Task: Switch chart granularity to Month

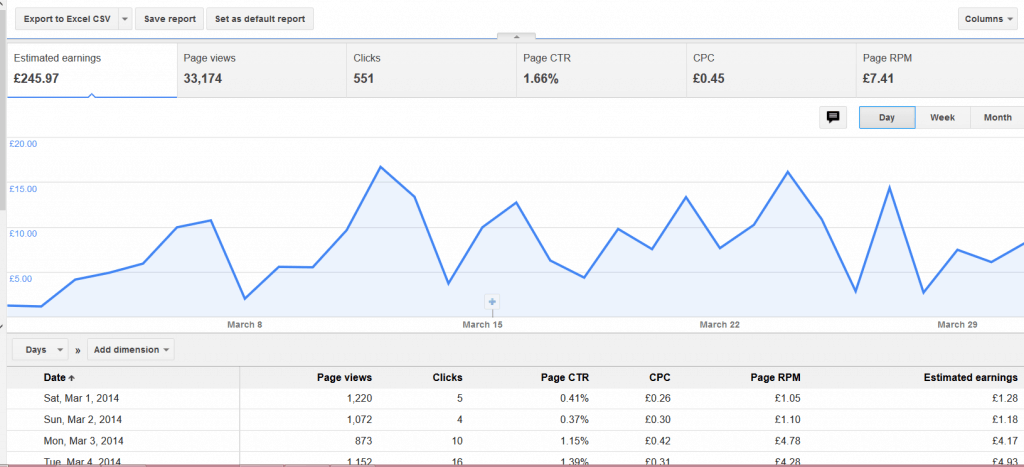Action: [x=997, y=118]
